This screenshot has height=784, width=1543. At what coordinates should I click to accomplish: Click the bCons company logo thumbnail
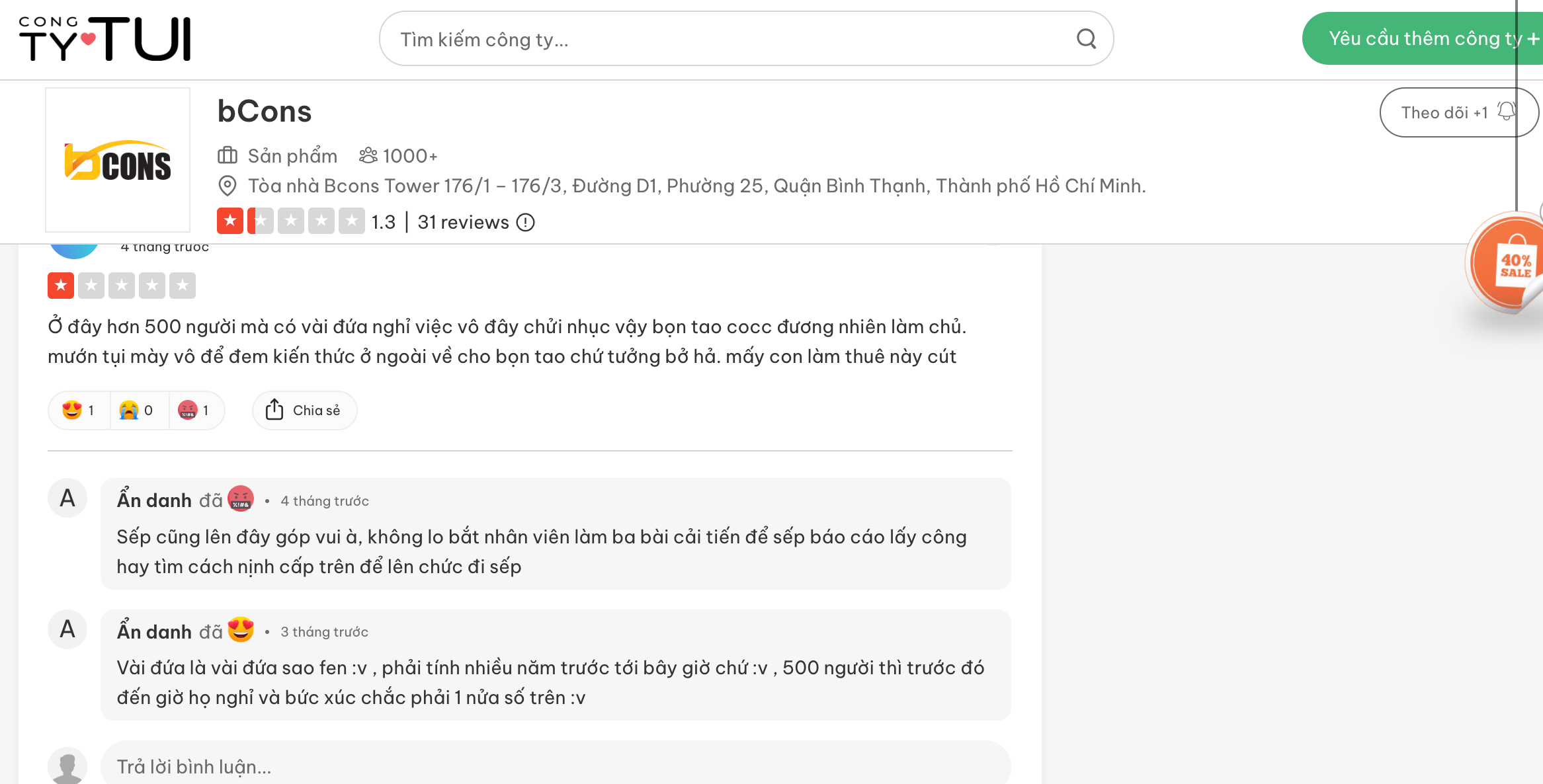point(118,160)
